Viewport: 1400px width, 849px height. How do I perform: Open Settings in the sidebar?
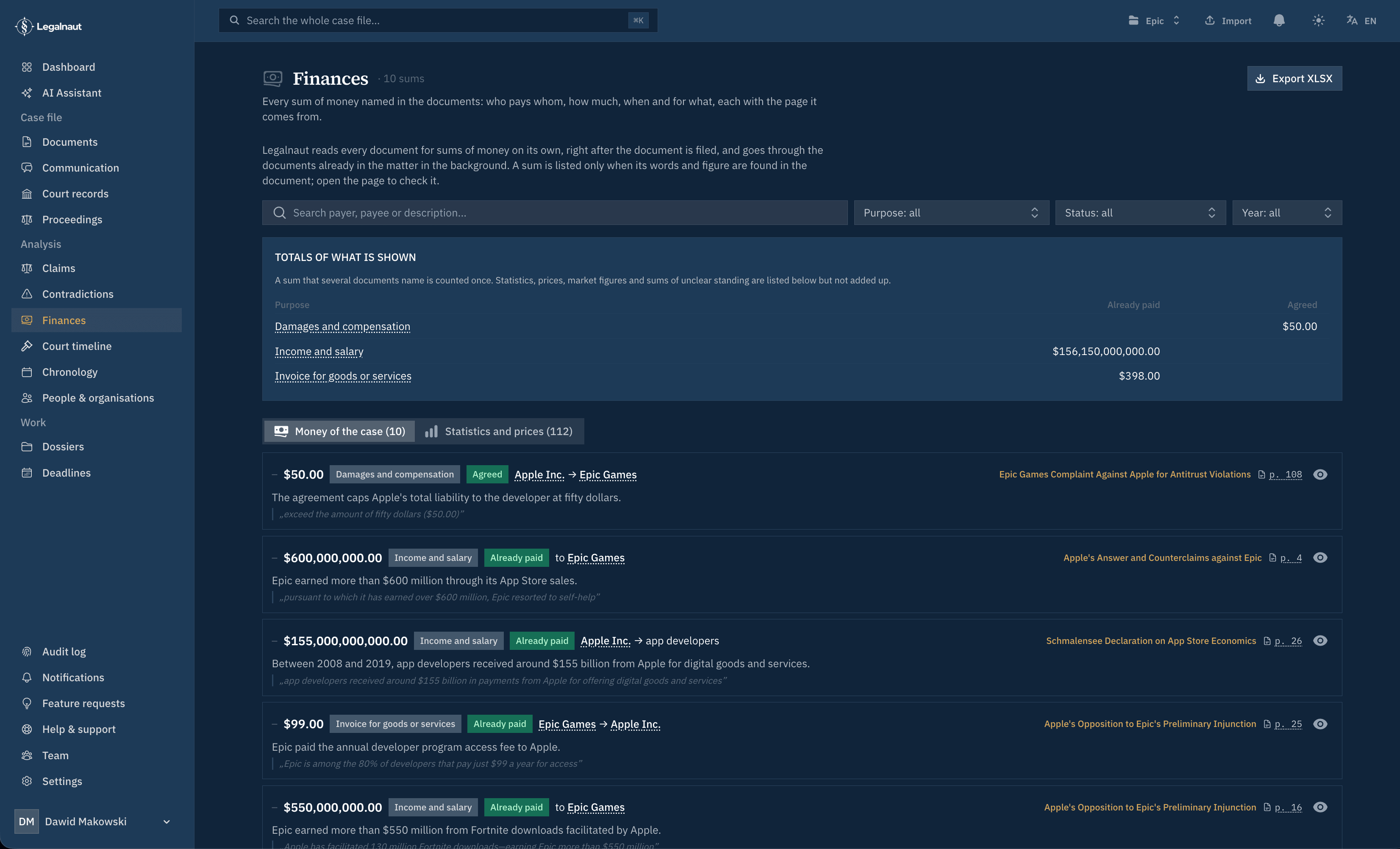[97, 781]
